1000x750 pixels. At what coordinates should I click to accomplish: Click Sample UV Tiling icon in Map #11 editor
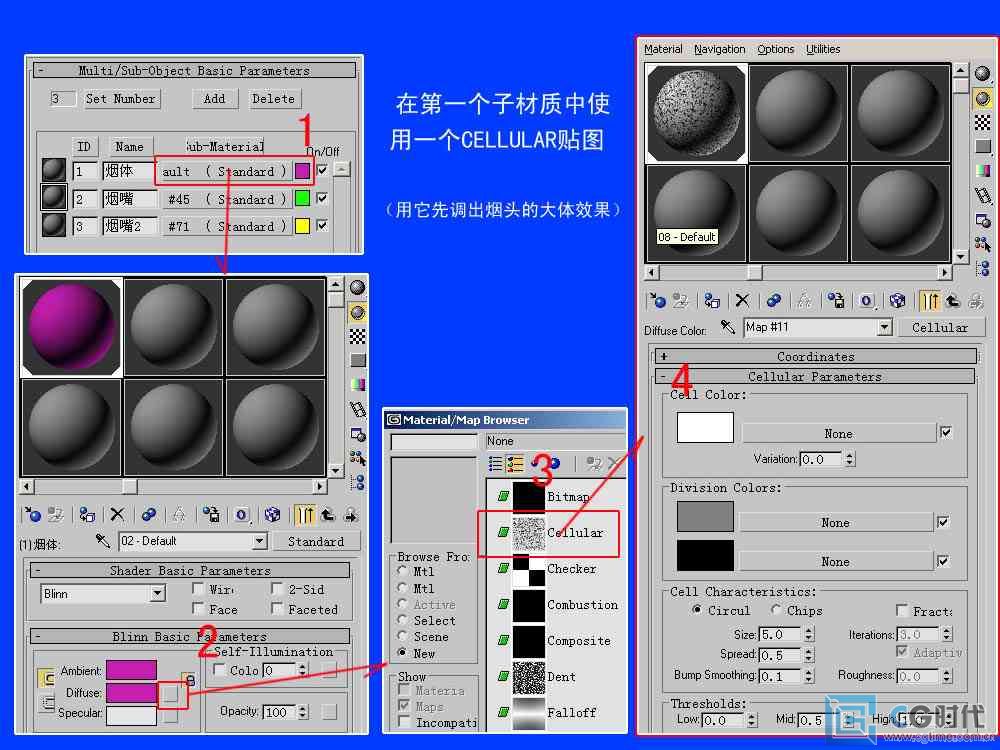click(983, 147)
